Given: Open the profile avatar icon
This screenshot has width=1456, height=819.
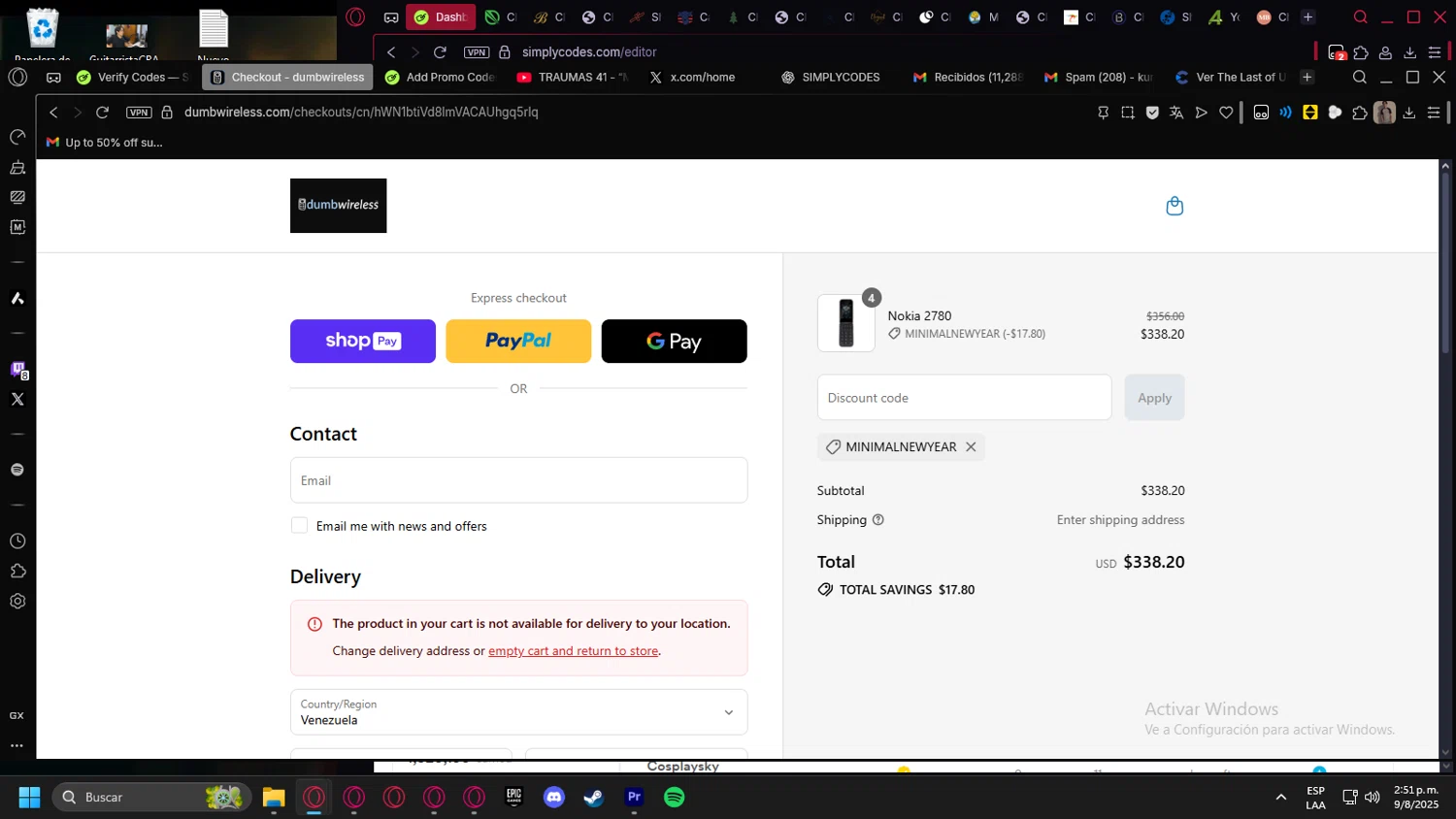Looking at the screenshot, I should [1384, 113].
